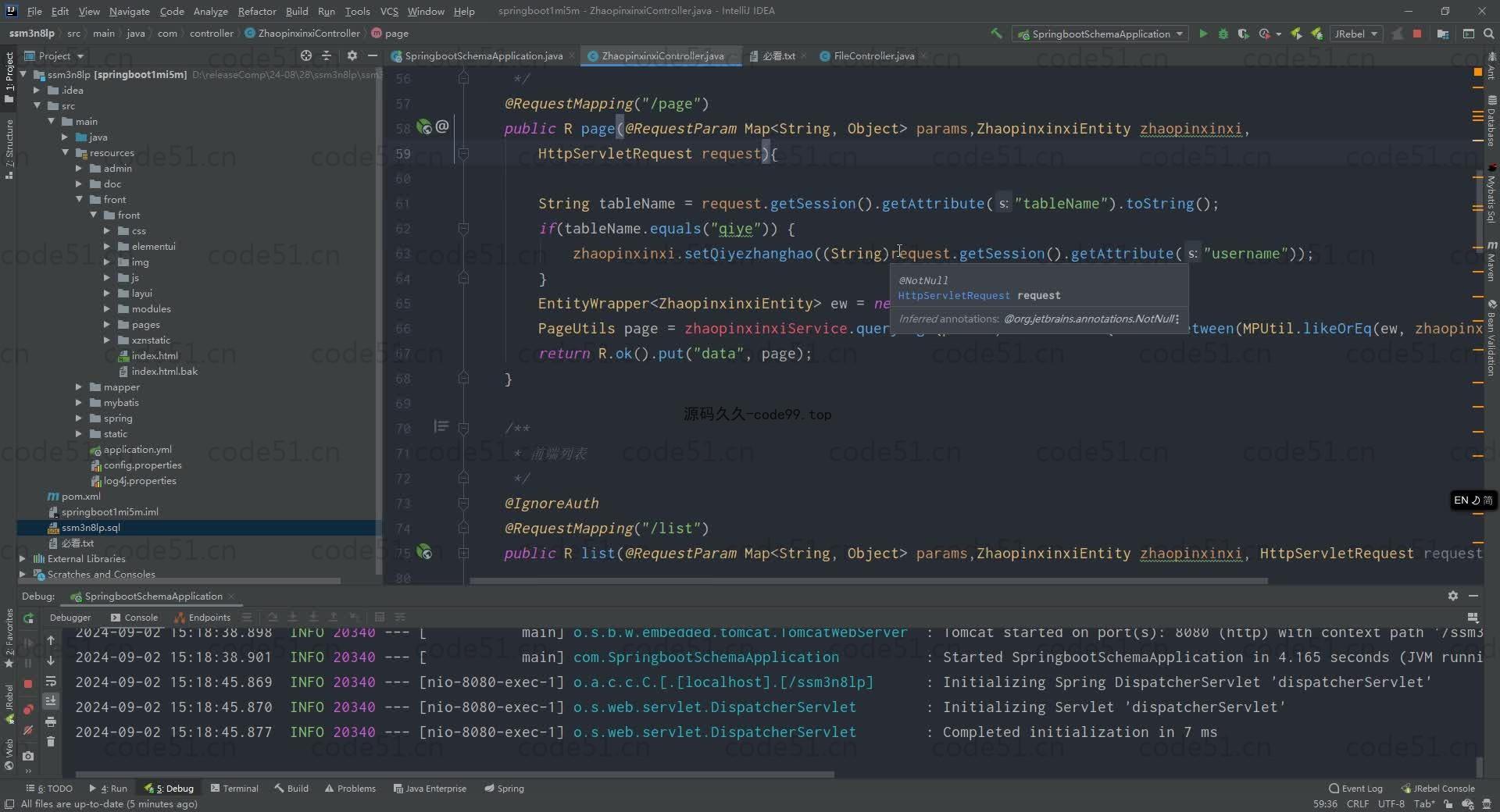The width and height of the screenshot is (1500, 812).
Task: Open Event Log in status bar
Action: [x=1355, y=788]
